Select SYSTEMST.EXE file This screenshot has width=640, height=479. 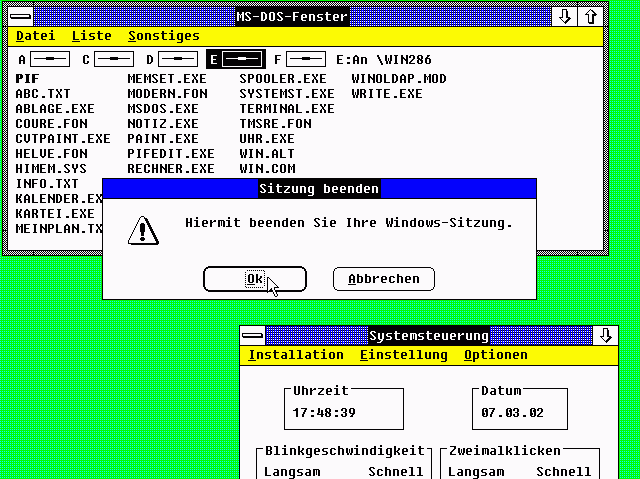click(x=287, y=94)
